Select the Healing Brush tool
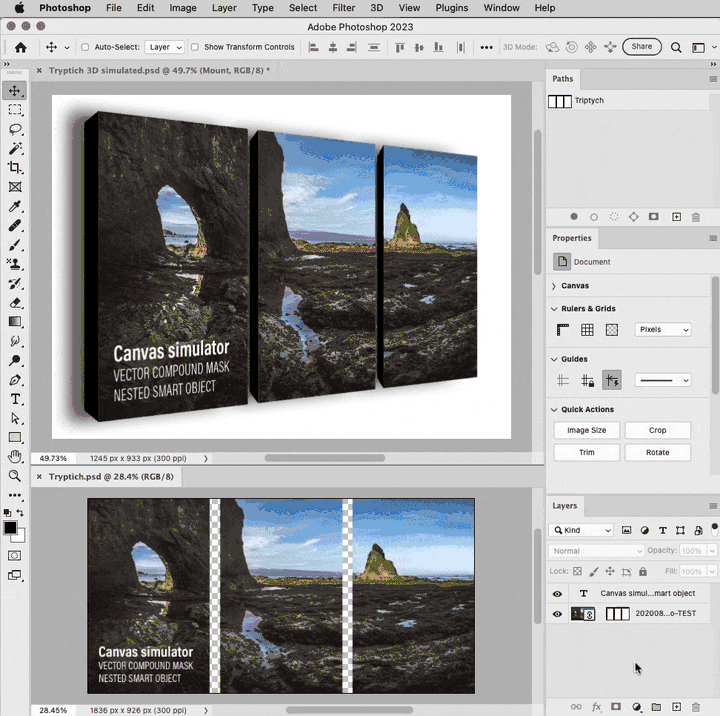 [15, 226]
